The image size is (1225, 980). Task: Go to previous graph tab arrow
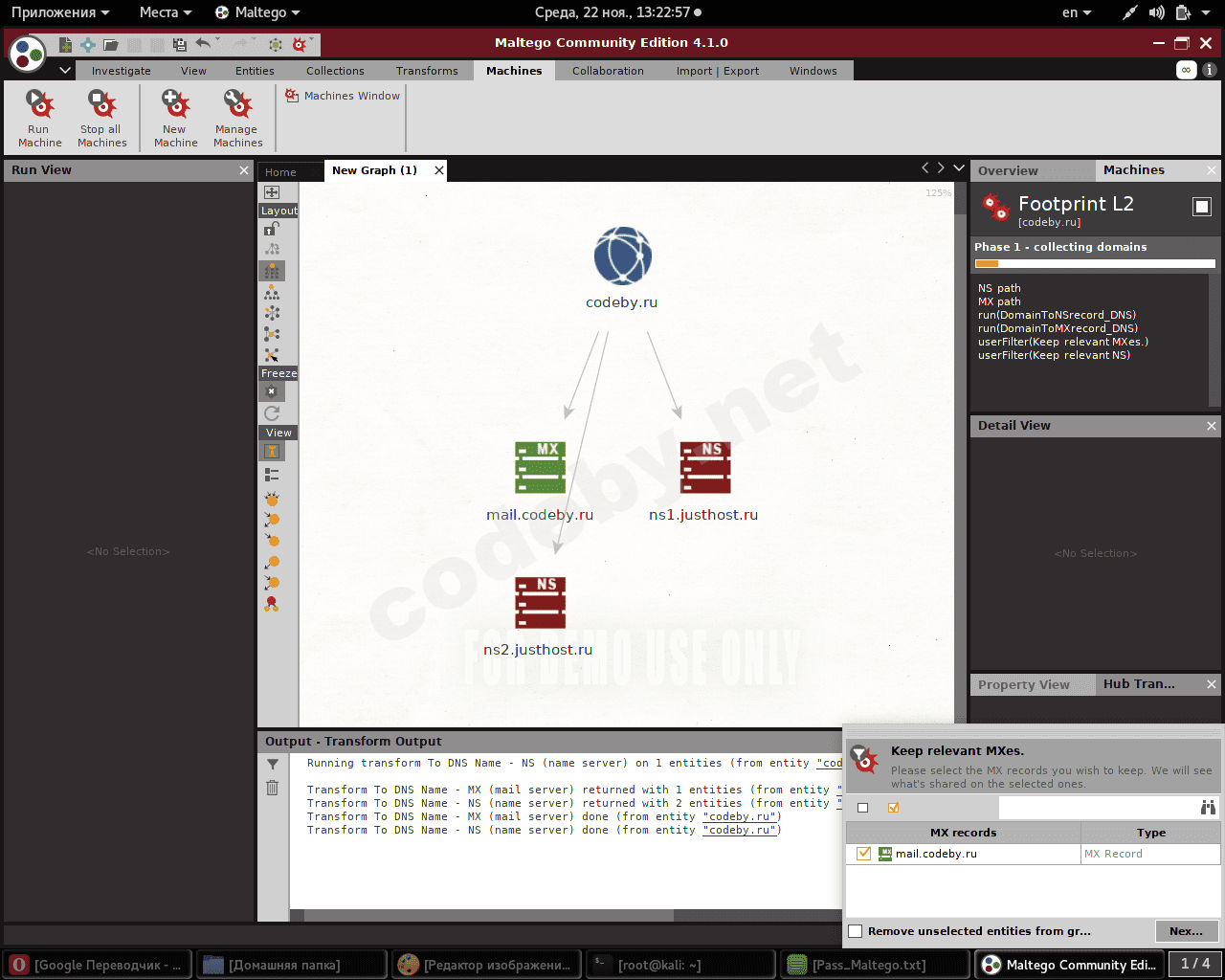coord(924,168)
